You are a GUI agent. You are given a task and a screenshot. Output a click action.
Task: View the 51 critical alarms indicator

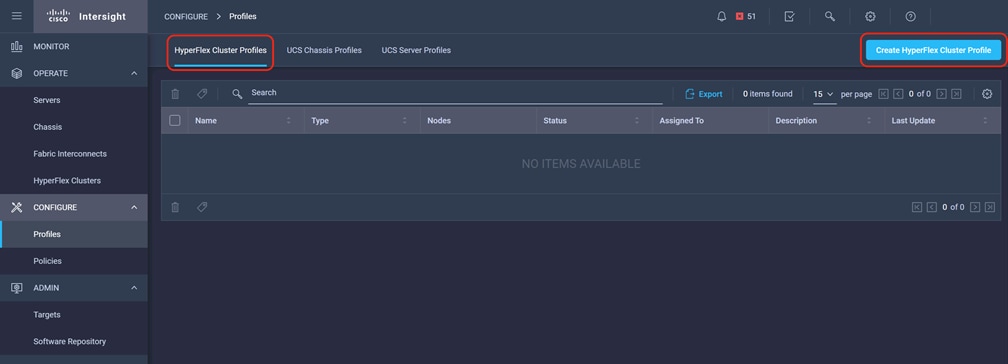click(x=746, y=17)
